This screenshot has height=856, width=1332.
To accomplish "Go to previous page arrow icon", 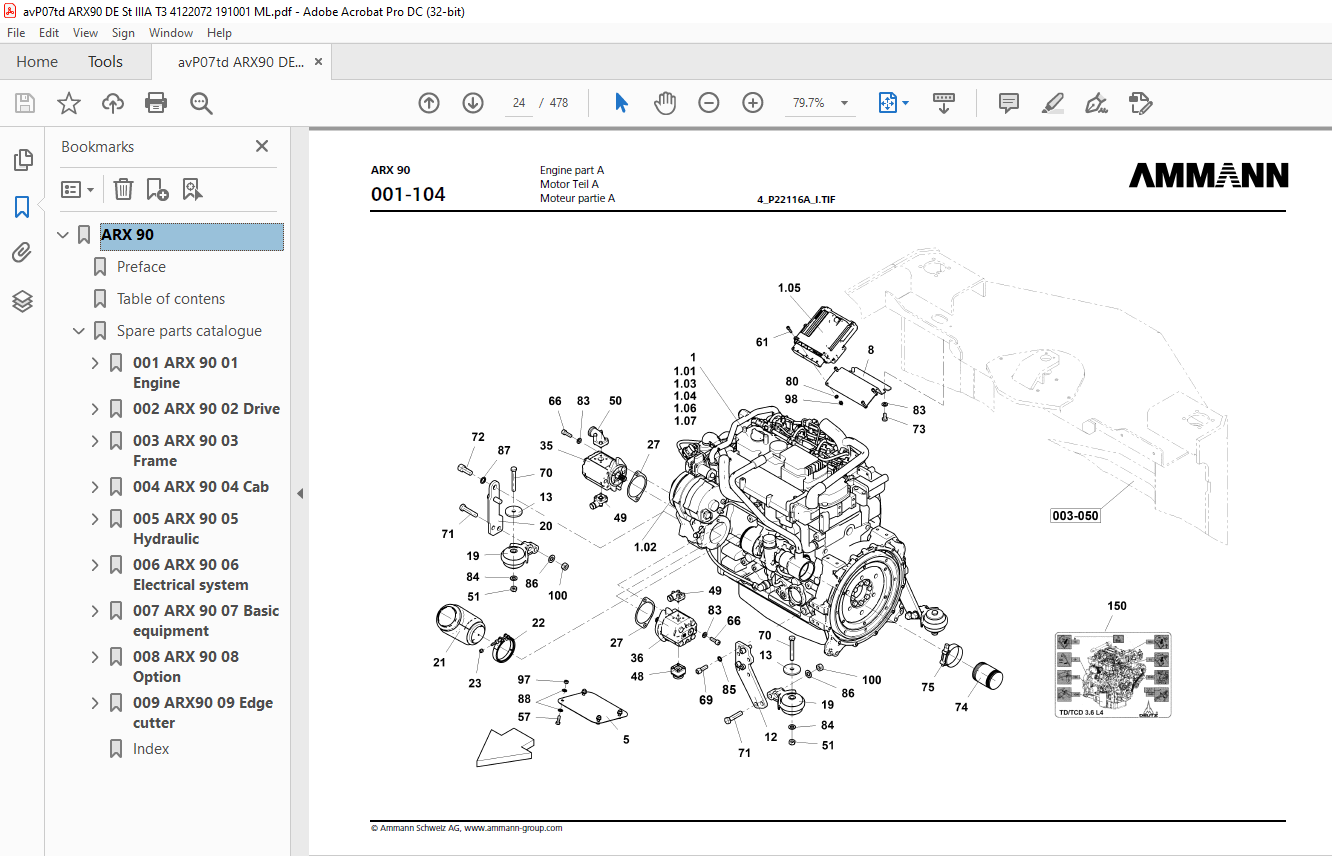I will [x=429, y=103].
